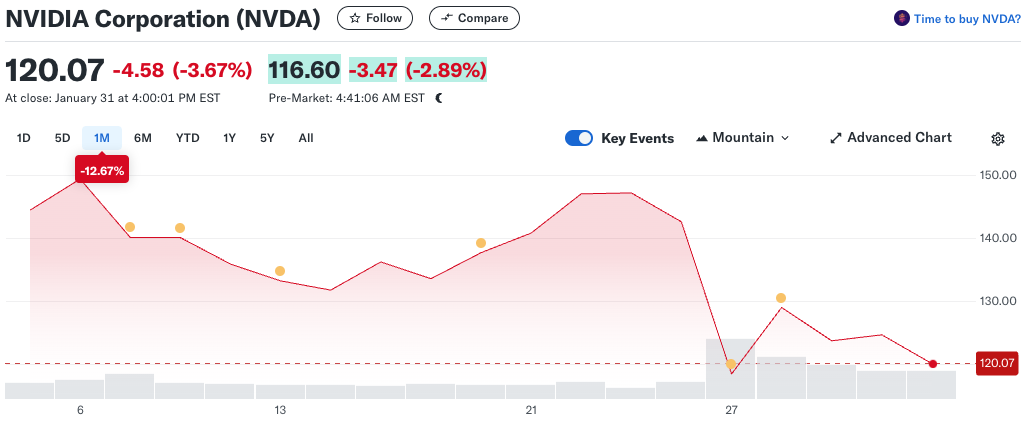Image resolution: width=1034 pixels, height=423 pixels.
Task: Click the -4.58 change value
Action: point(139,70)
